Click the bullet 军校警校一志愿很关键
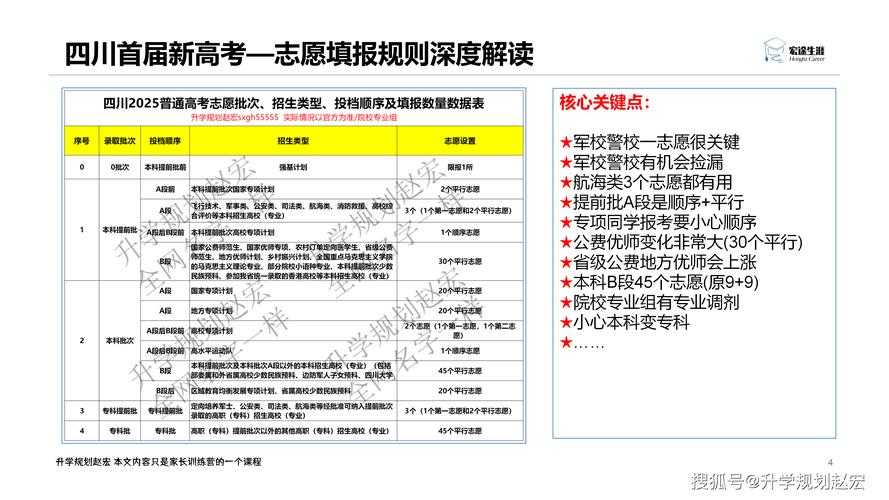The height and width of the screenshot is (500, 889). [x=650, y=142]
